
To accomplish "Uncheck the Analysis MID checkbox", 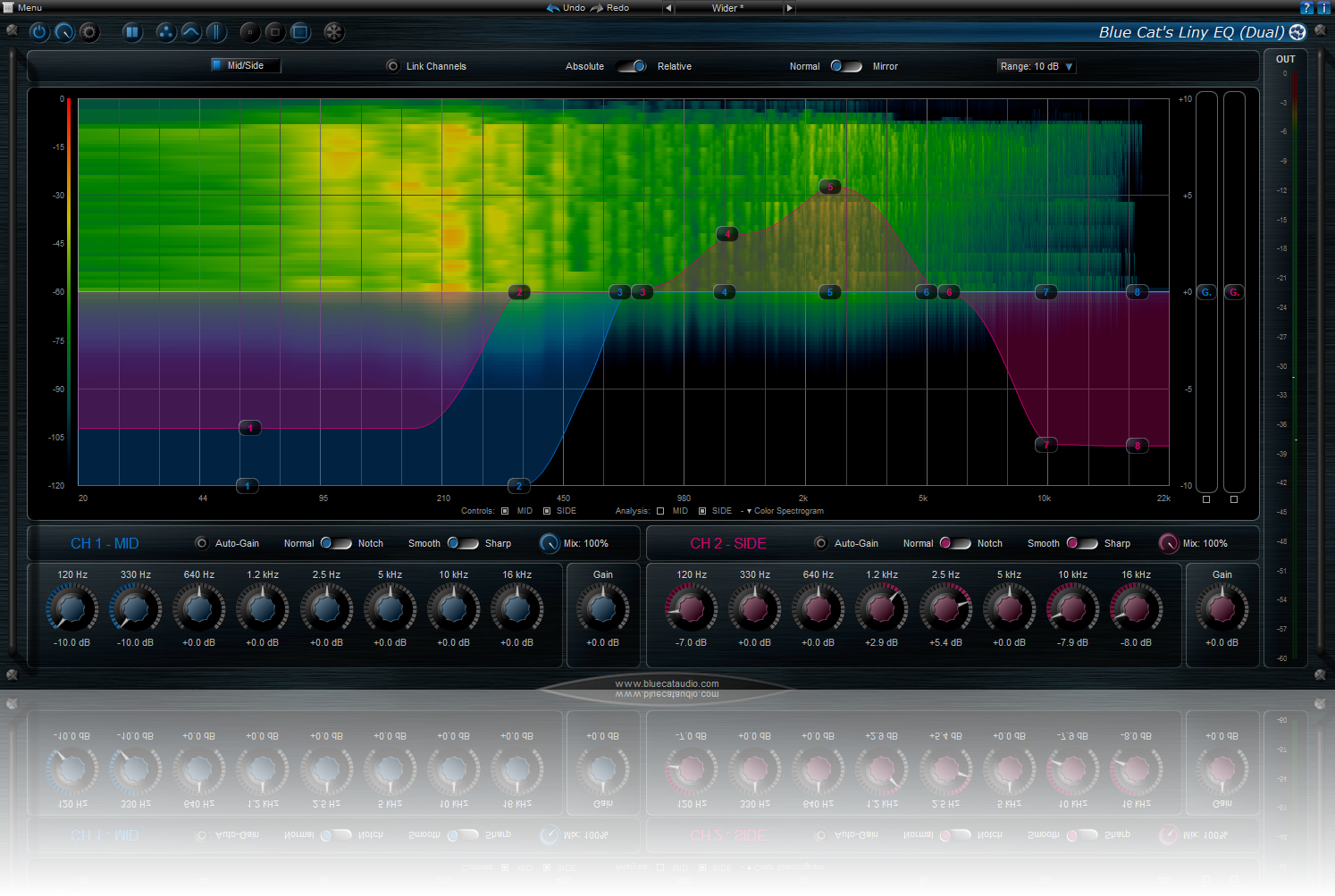I will click(660, 510).
